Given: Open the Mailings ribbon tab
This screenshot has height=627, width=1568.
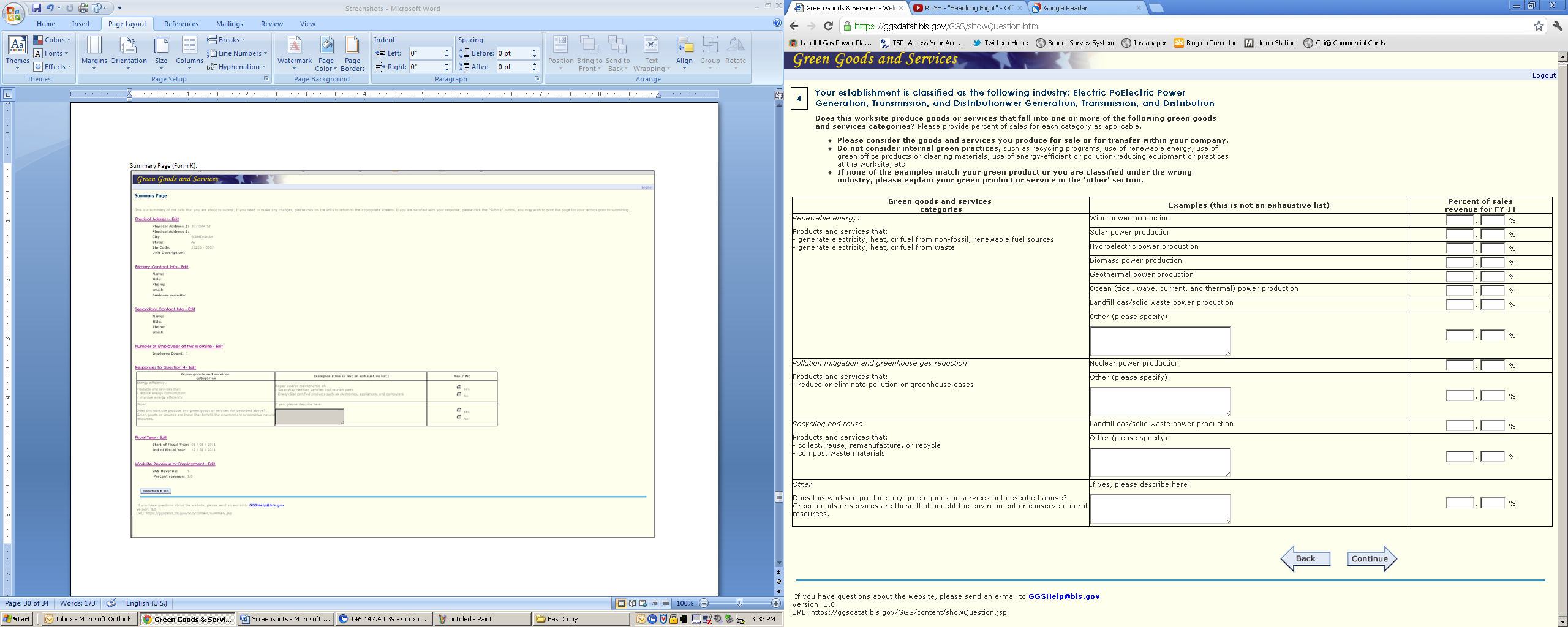Looking at the screenshot, I should [230, 24].
